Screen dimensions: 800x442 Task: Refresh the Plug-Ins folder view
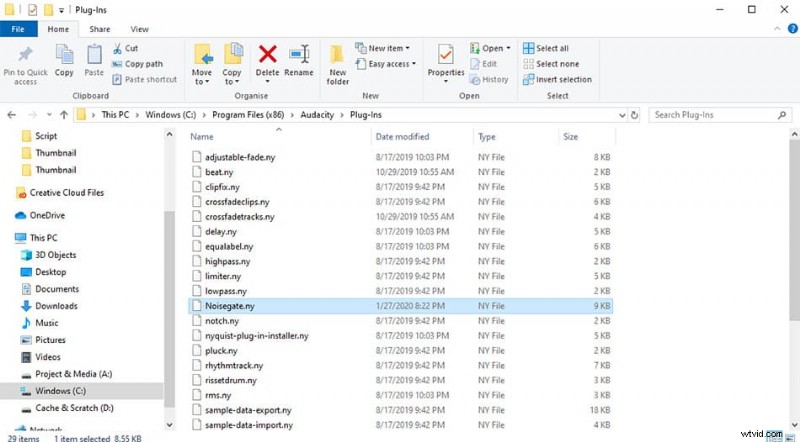(635, 115)
